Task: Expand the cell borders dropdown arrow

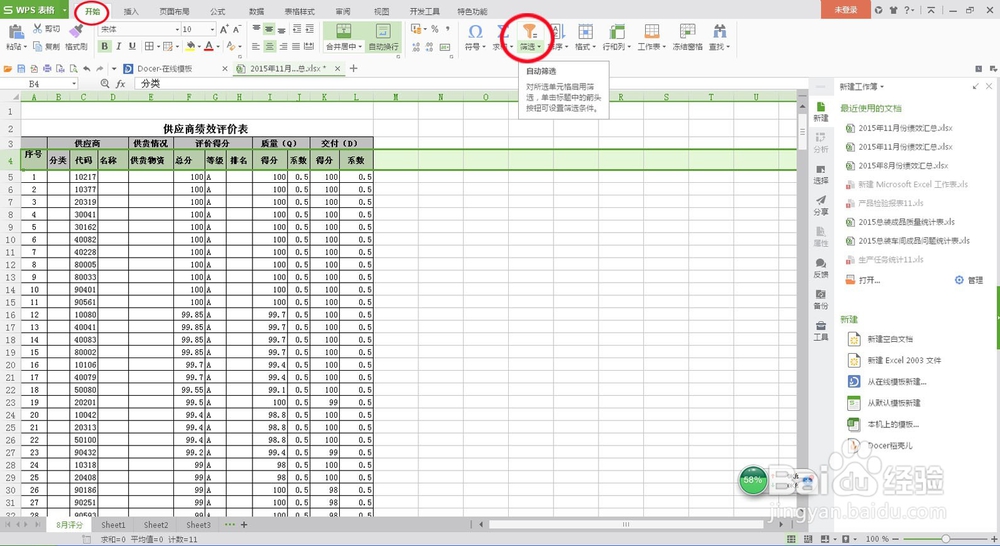Action: click(157, 47)
